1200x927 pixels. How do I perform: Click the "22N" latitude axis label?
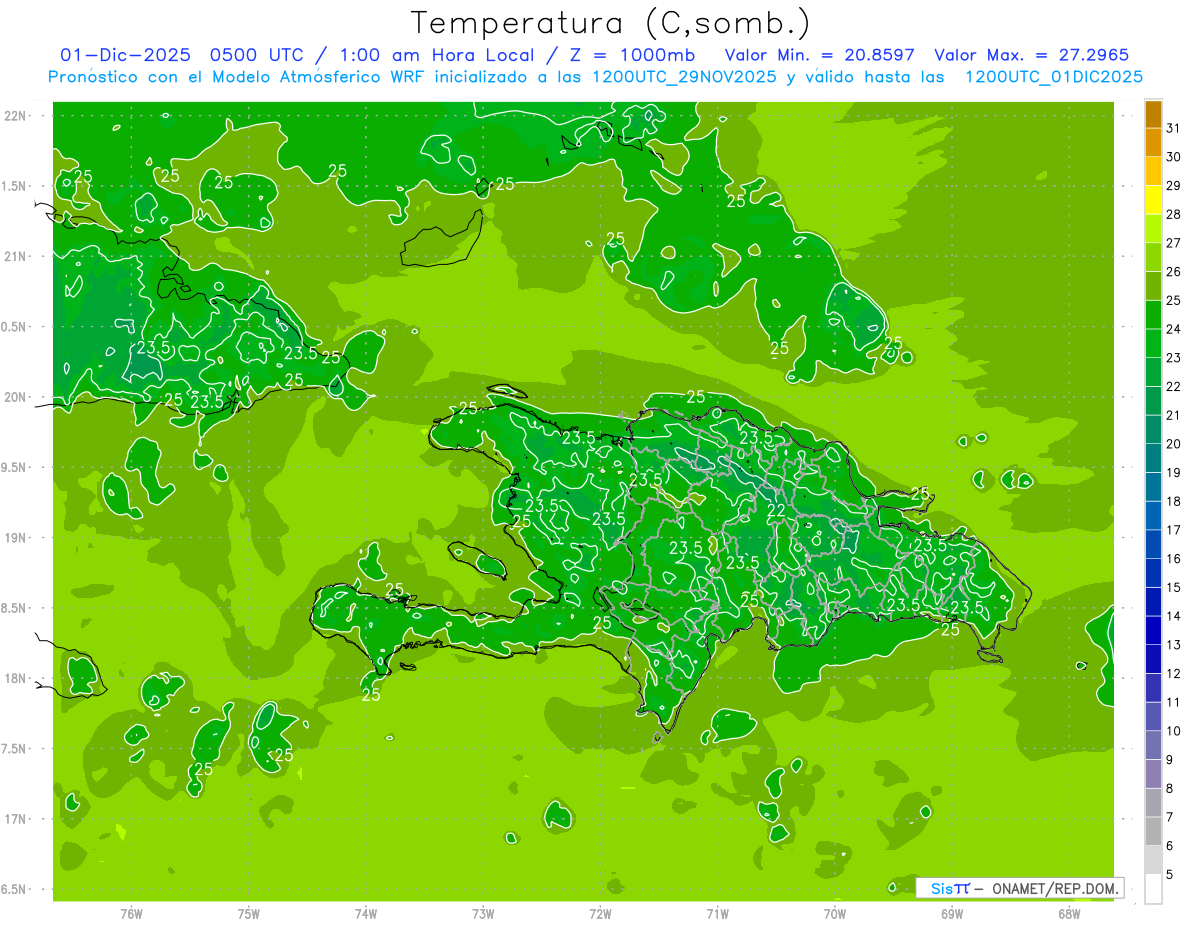[15, 115]
